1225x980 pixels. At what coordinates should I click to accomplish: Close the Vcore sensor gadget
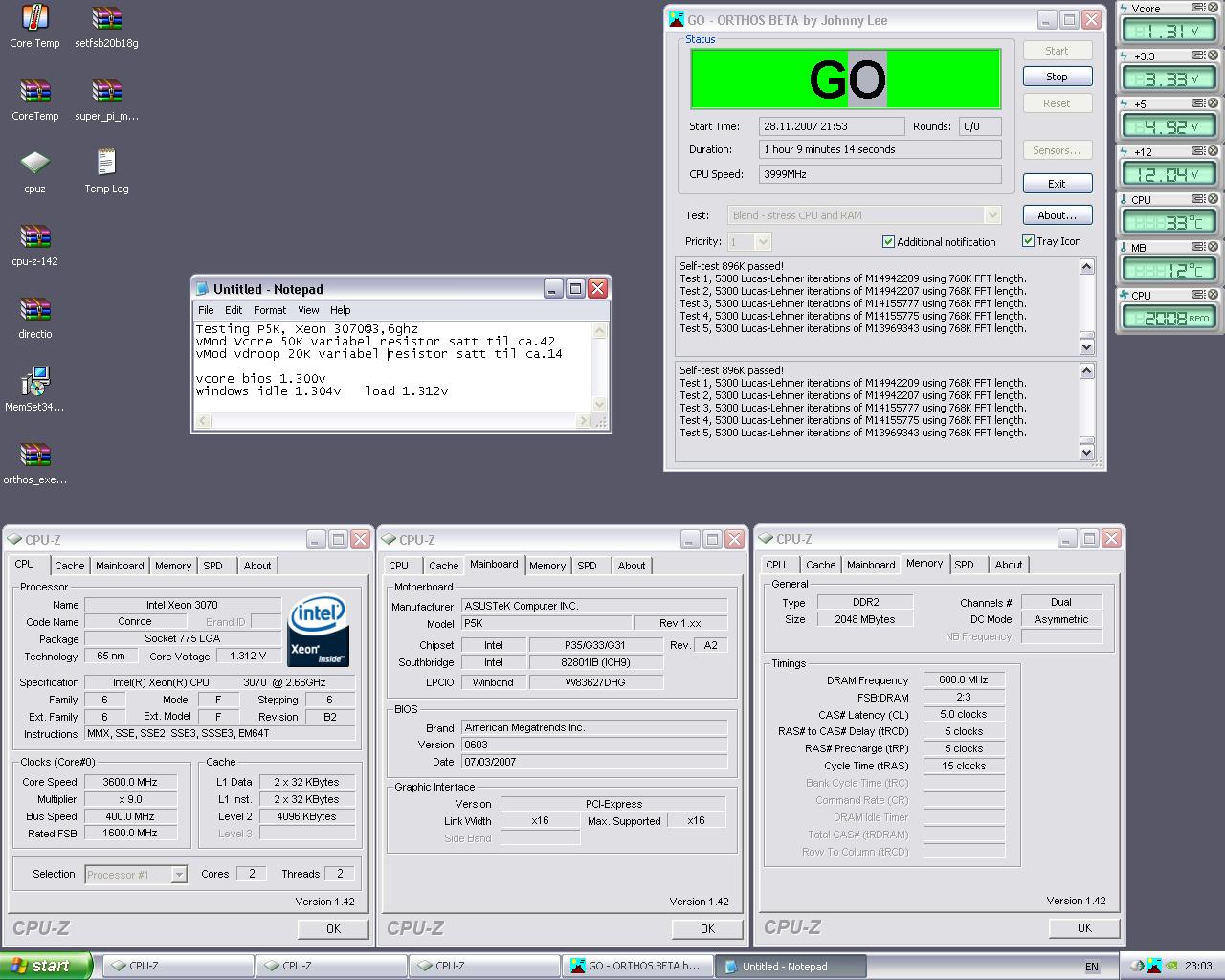pos(1213,8)
